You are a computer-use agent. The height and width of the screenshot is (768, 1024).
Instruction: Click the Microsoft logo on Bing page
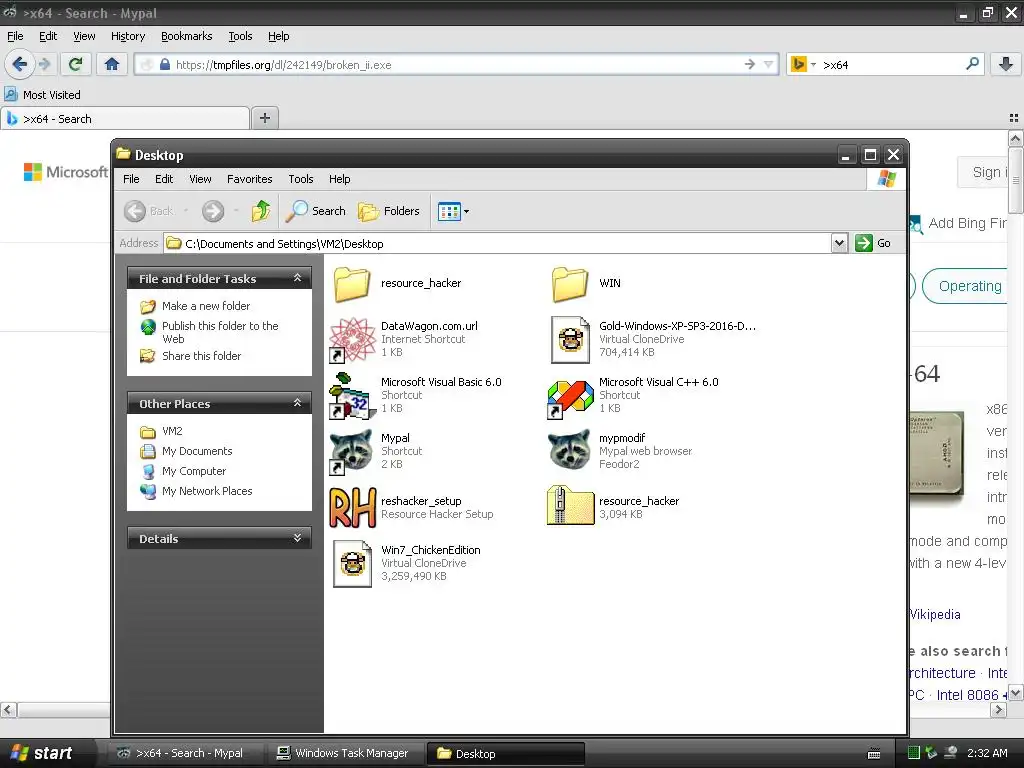65,172
